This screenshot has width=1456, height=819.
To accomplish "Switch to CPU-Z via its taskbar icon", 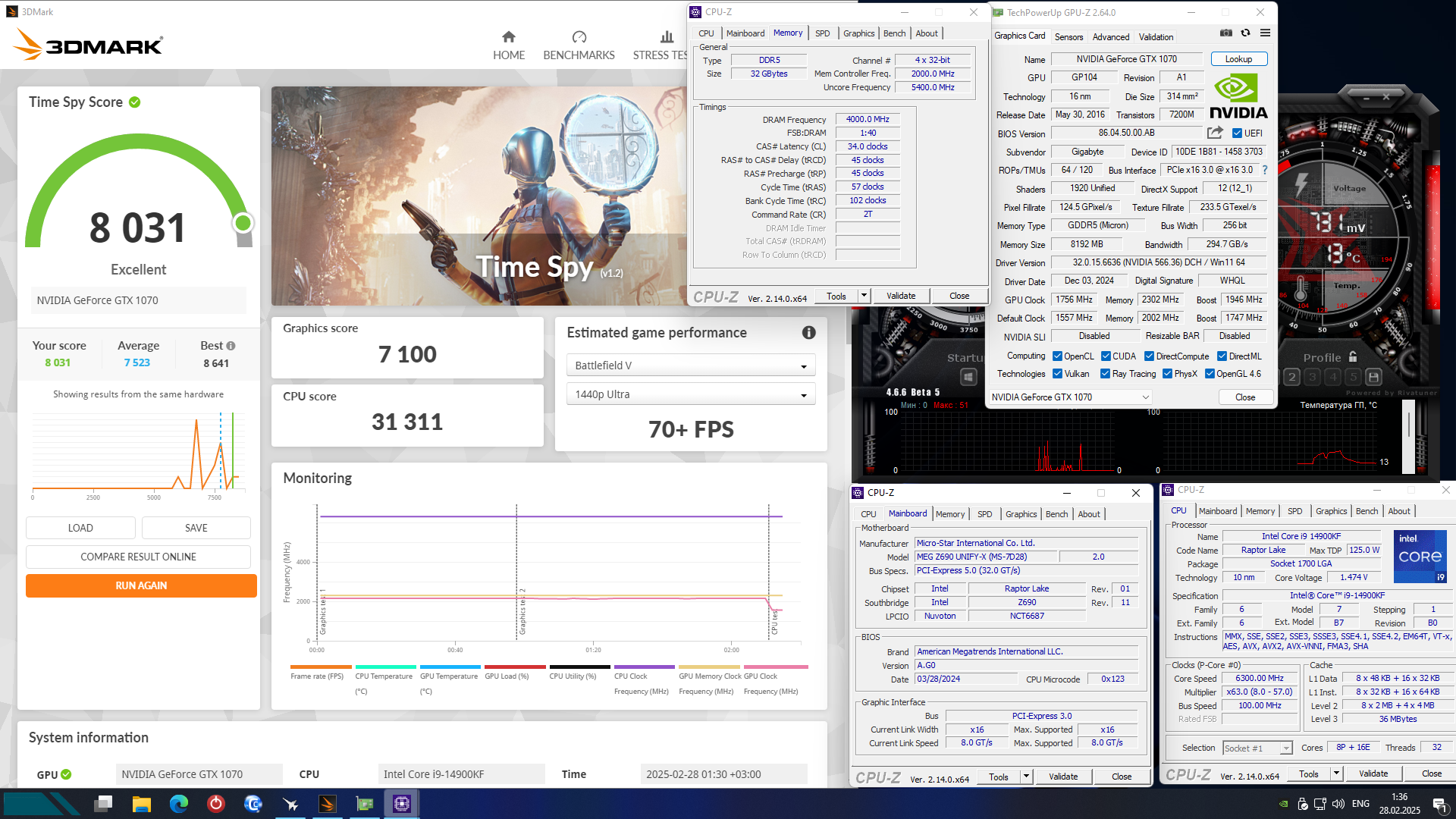I will [x=402, y=803].
